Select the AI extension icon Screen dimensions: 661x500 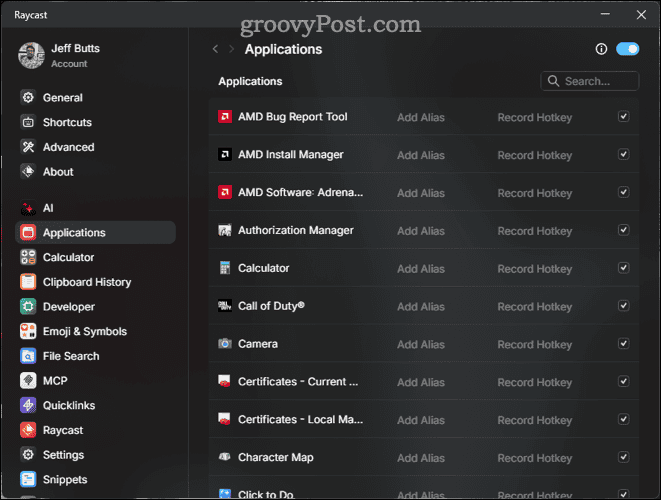28,208
